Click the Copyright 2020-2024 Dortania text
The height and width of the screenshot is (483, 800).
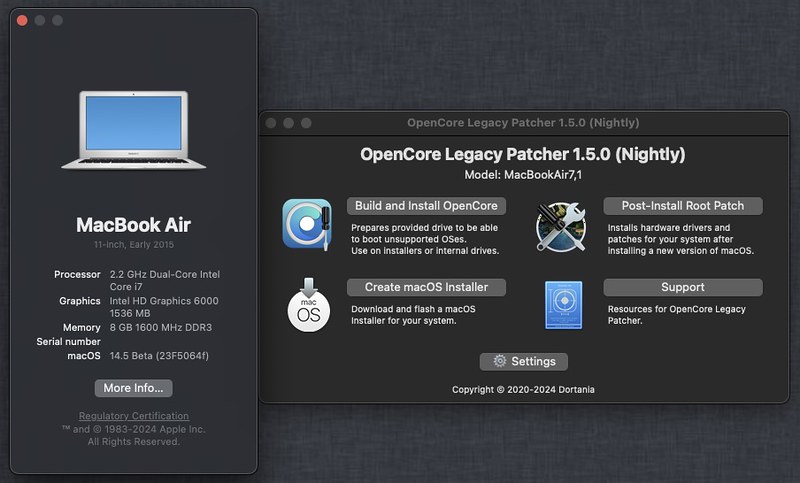click(523, 390)
